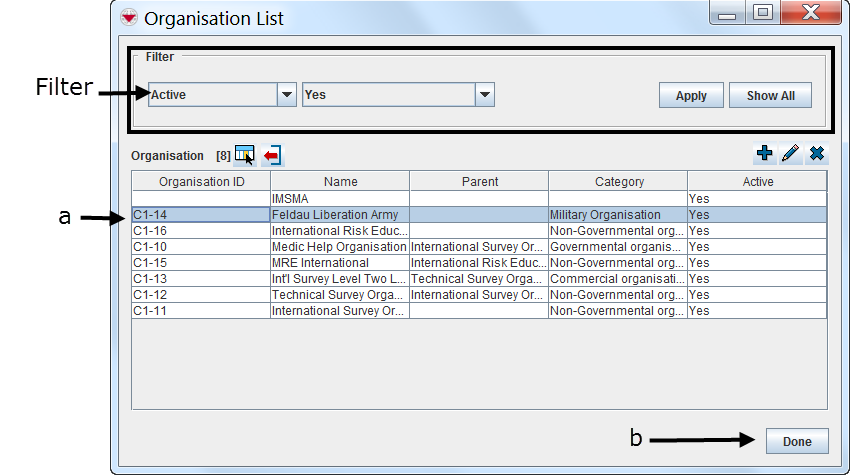850x475 pixels.
Task: Click the pencil edit organisation icon
Action: tap(791, 154)
